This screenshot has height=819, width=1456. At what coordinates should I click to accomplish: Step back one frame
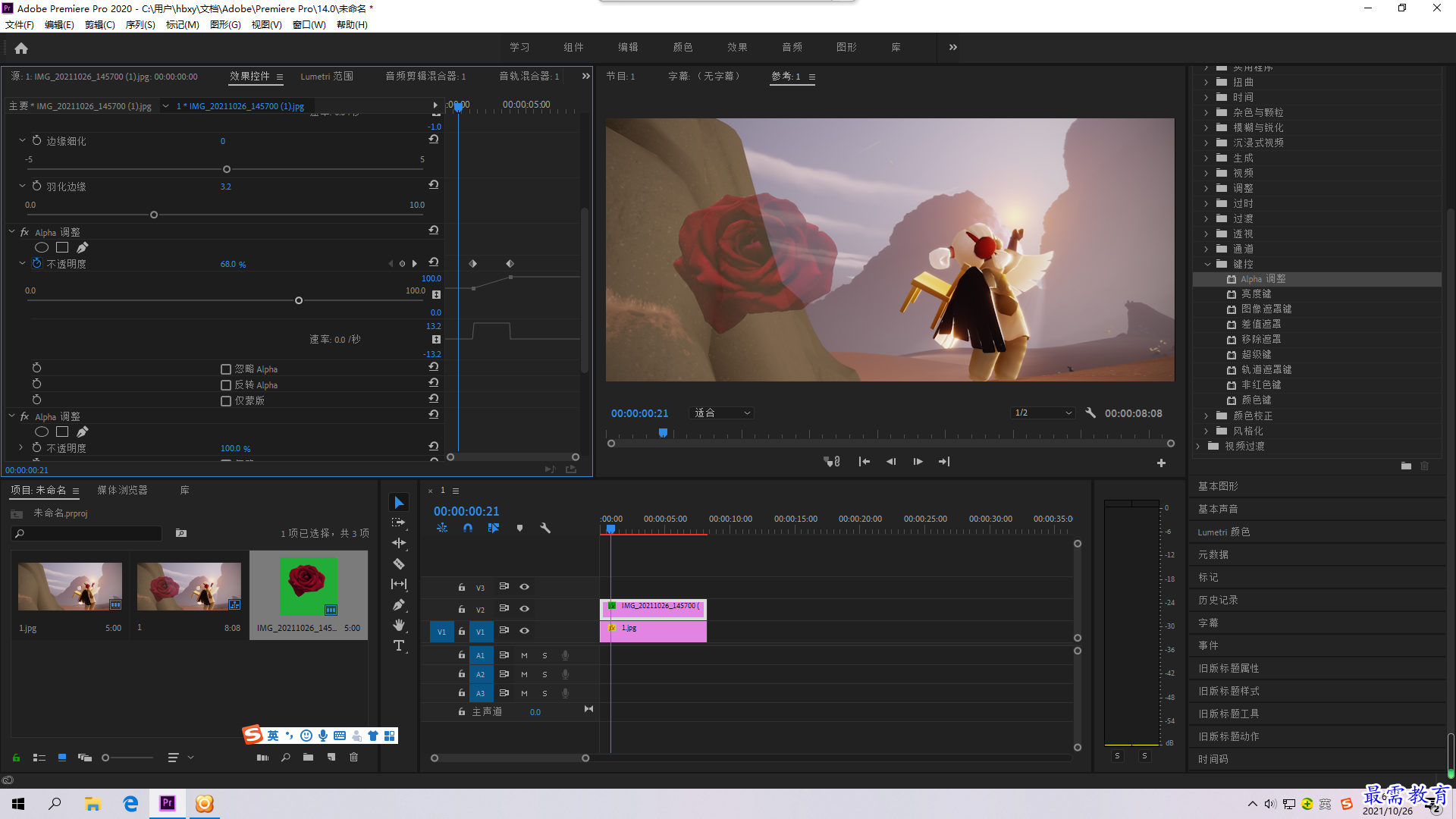point(891,461)
